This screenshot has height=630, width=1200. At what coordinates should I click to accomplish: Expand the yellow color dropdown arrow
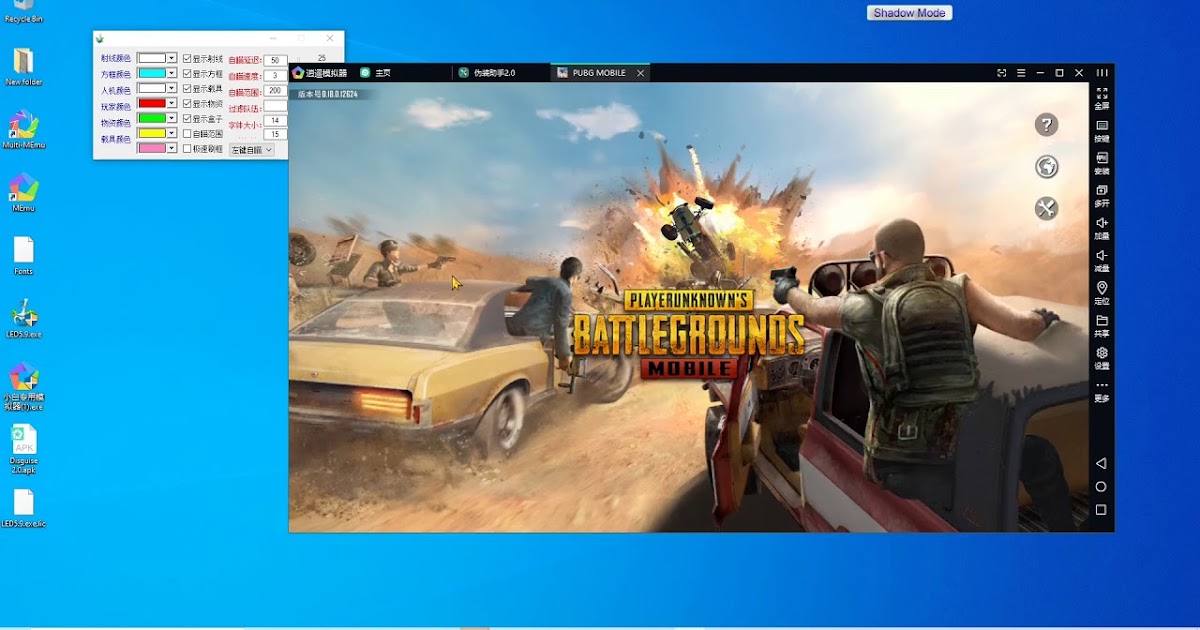click(x=172, y=133)
